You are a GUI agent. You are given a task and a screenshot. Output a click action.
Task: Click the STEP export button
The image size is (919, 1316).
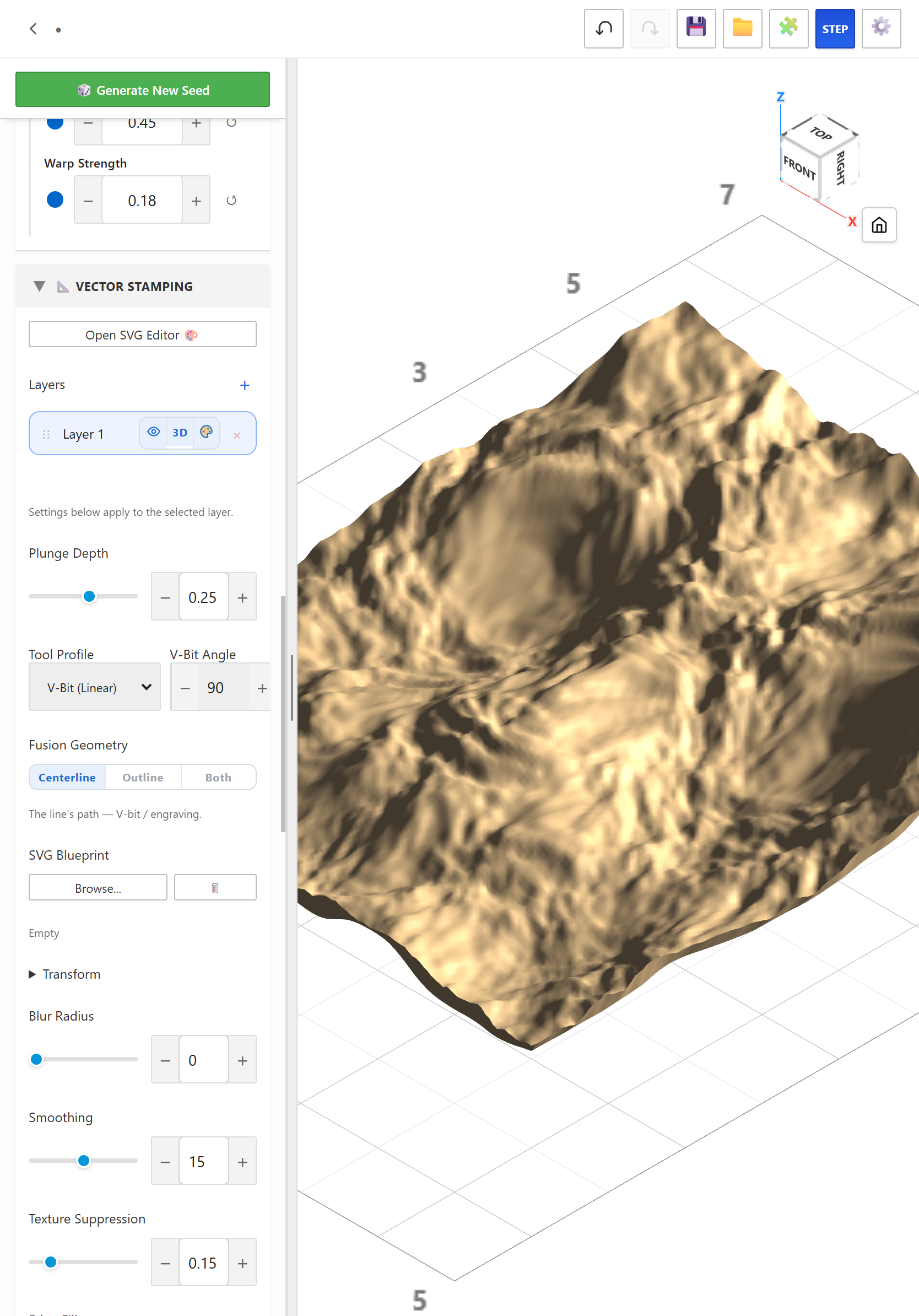[835, 28]
